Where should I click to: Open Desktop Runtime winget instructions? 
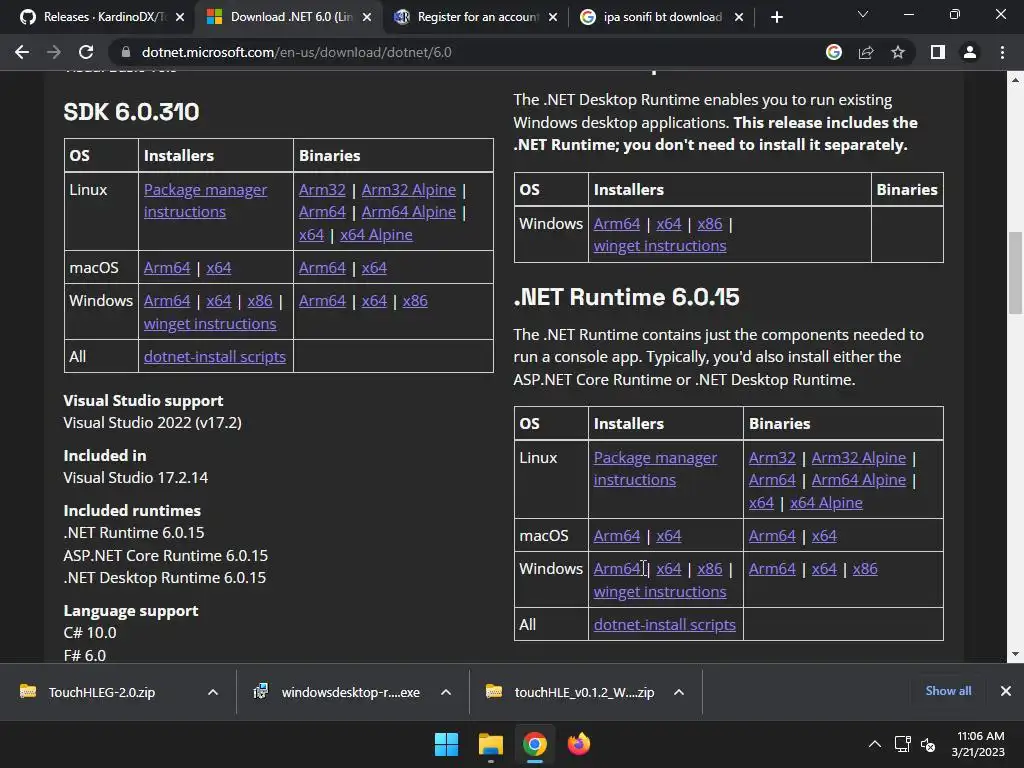pos(660,246)
